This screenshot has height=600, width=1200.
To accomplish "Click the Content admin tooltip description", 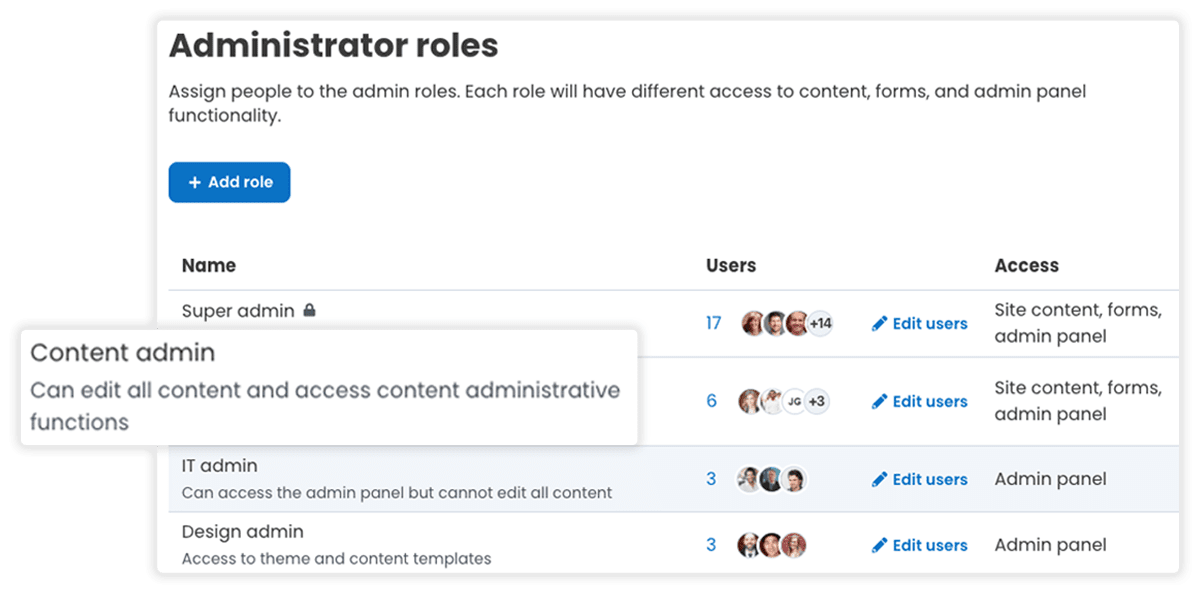I will [324, 404].
